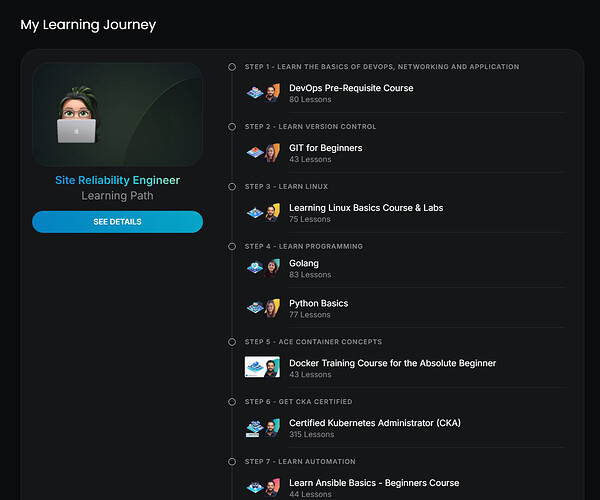The width and height of the screenshot is (600, 500).
Task: Click the 'STEP 3 - LEARN LINUX' heading
Action: tap(286, 187)
